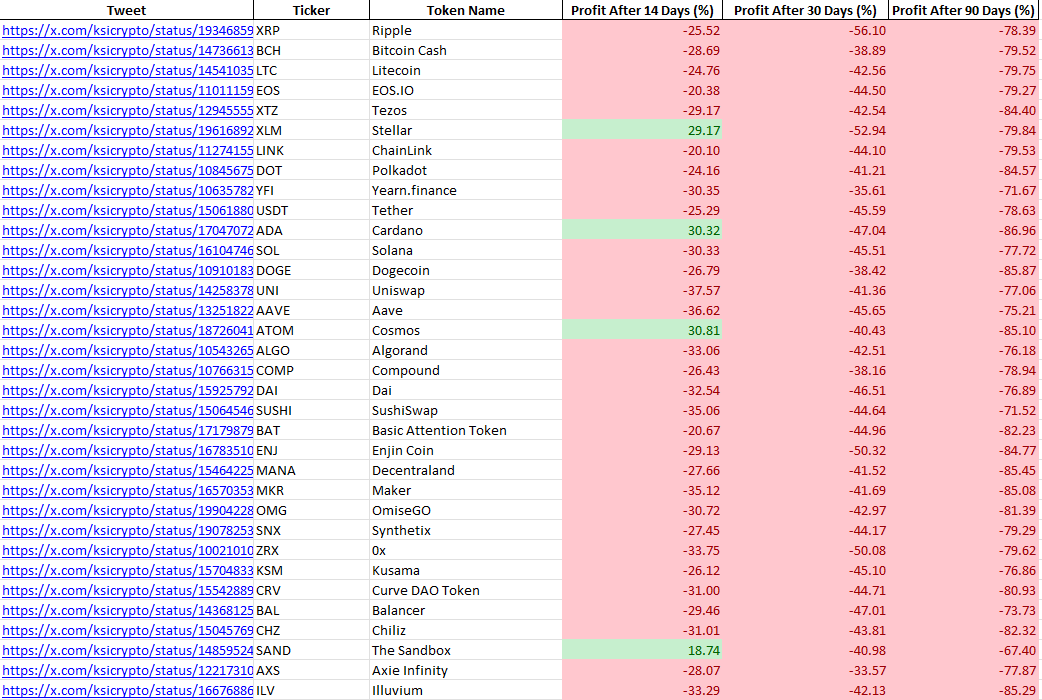Open the ADA tweet link
1042x700 pixels.
click(128, 231)
